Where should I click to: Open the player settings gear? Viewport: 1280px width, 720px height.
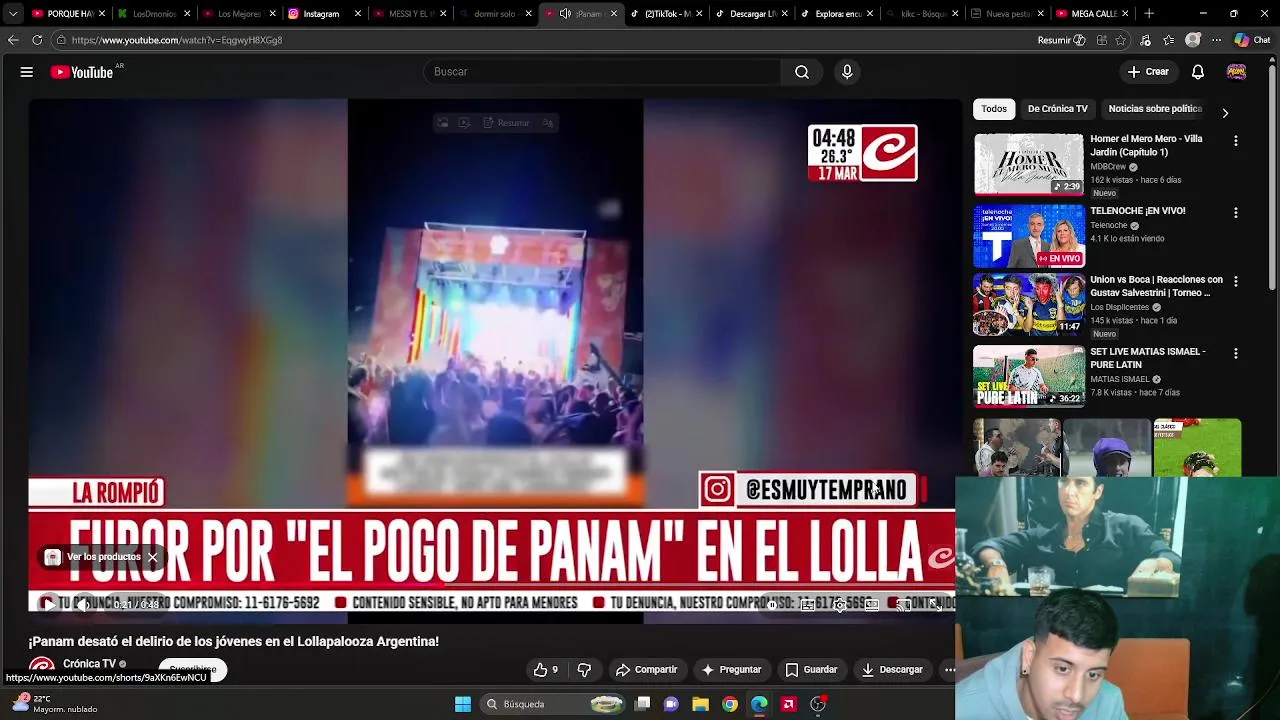(840, 604)
